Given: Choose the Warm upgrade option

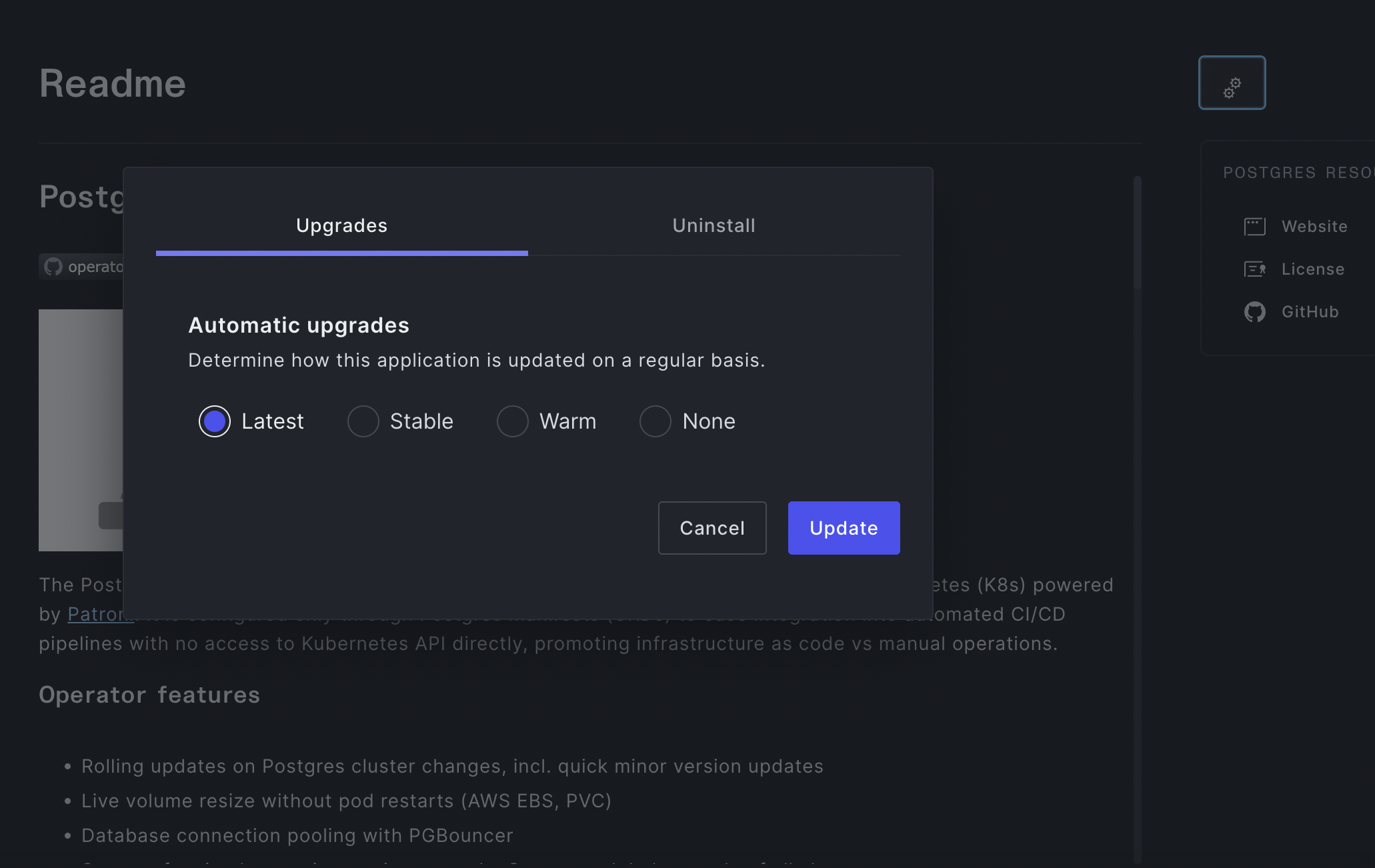Looking at the screenshot, I should click(513, 421).
